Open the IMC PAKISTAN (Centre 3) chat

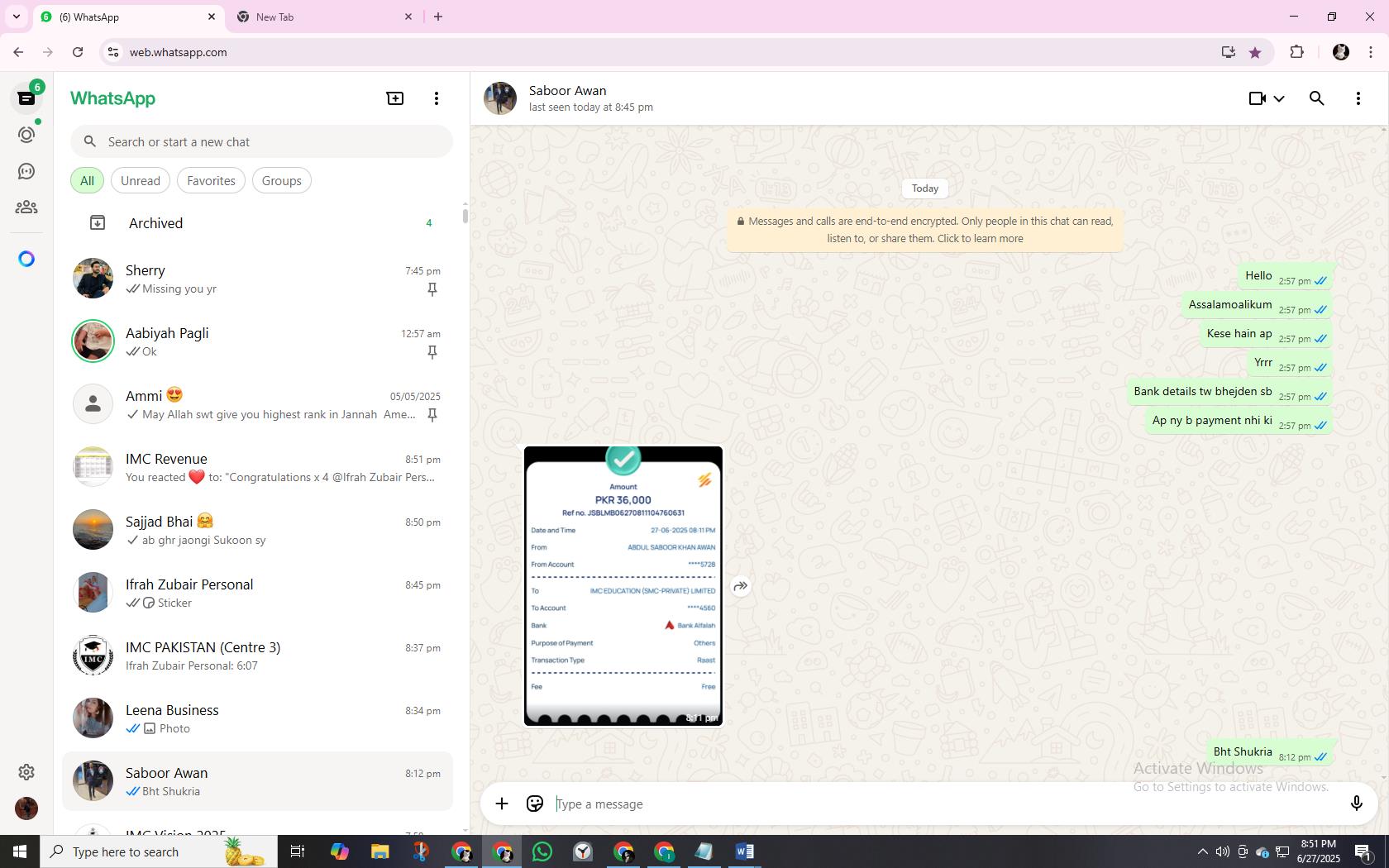[x=258, y=656]
